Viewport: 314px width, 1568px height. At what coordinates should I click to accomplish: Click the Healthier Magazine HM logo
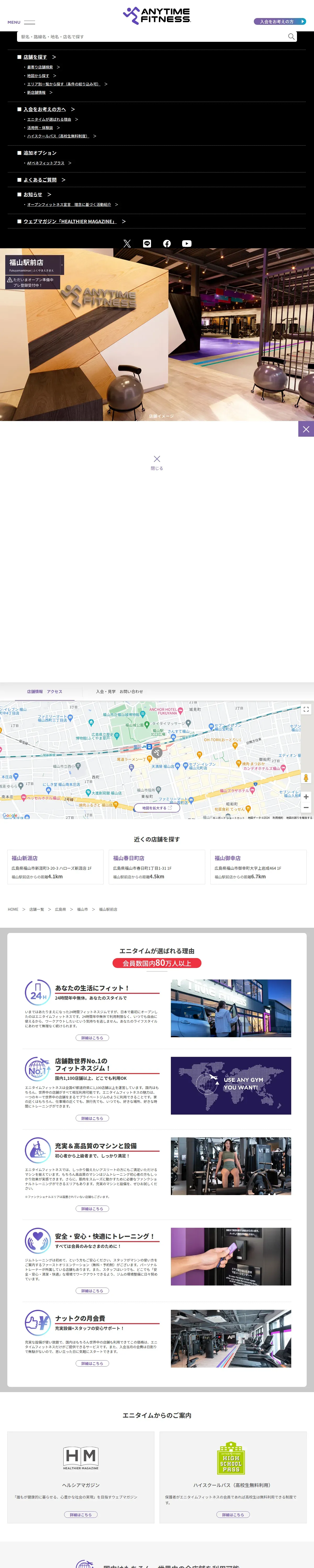point(81,1457)
